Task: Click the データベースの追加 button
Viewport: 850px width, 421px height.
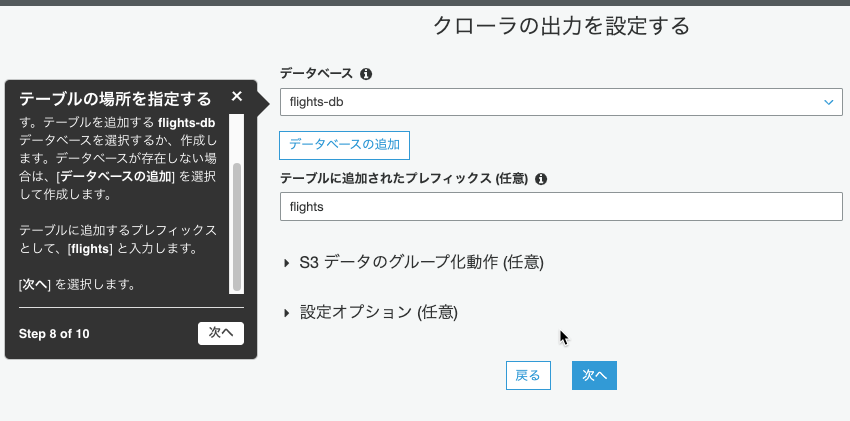Action: [344, 145]
